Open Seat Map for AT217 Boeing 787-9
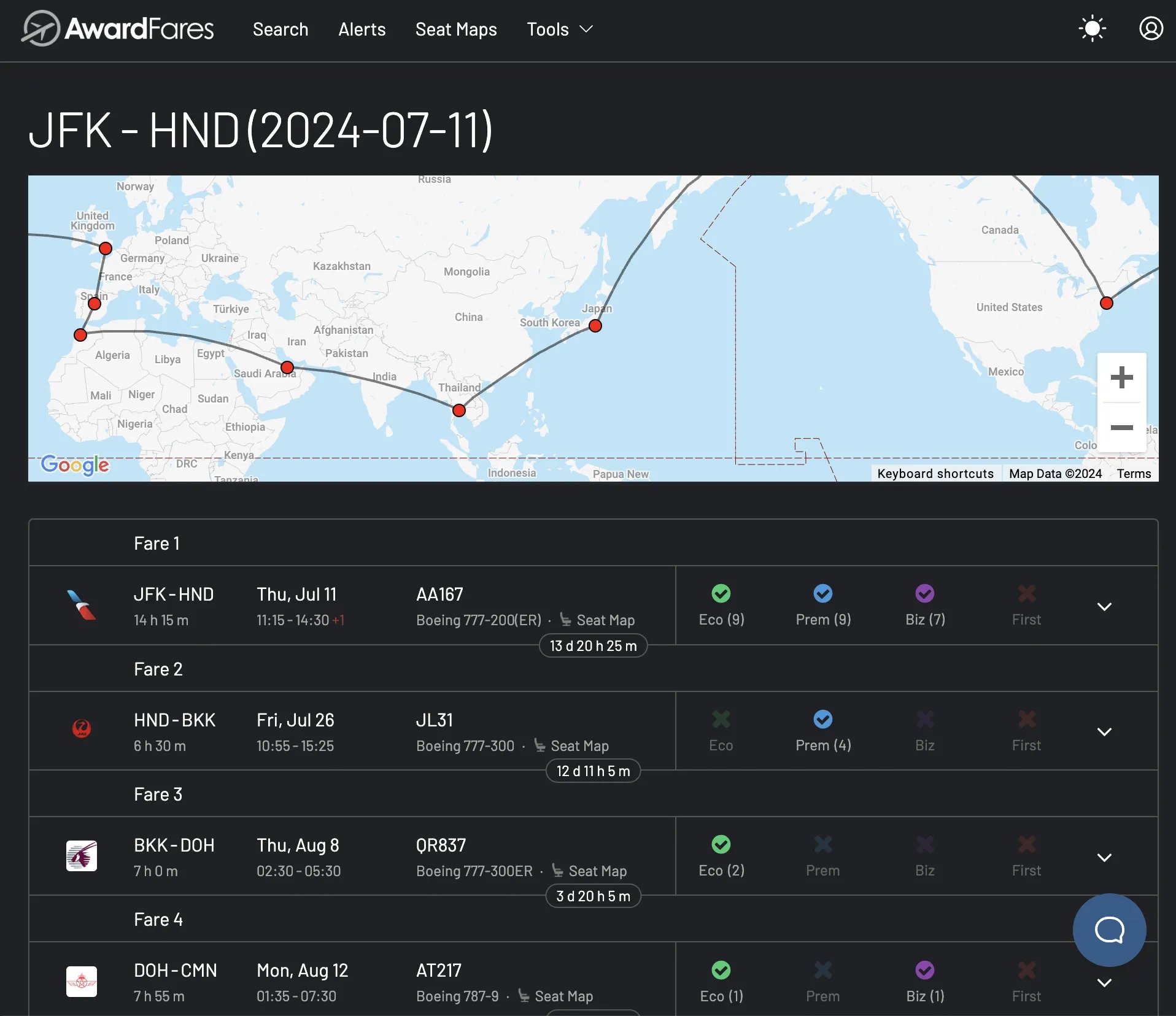Screen dimensions: 1176x1016 pos(555,996)
